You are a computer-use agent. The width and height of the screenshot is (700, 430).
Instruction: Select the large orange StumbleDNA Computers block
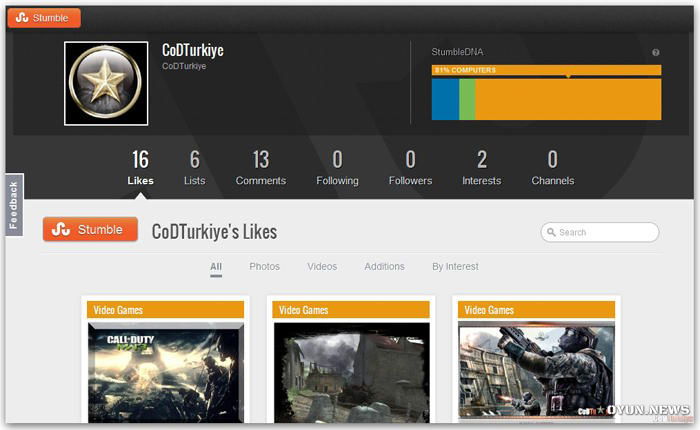tap(568, 99)
